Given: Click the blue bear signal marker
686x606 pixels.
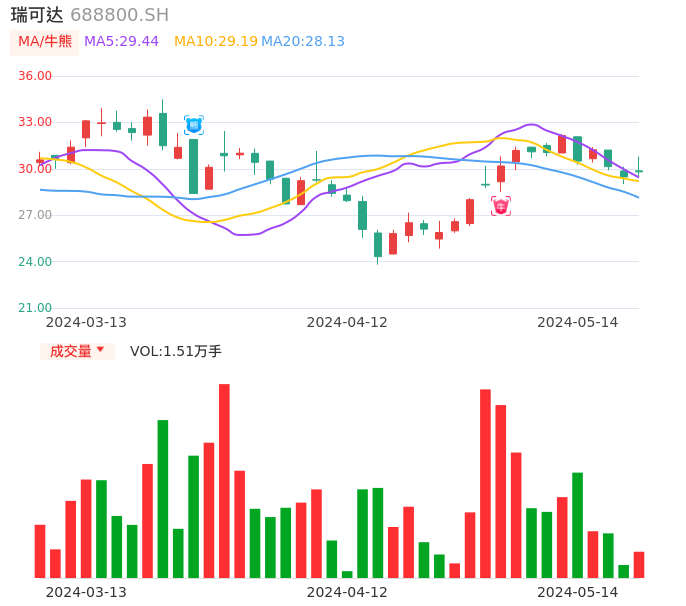Looking at the screenshot, I should (x=193, y=125).
